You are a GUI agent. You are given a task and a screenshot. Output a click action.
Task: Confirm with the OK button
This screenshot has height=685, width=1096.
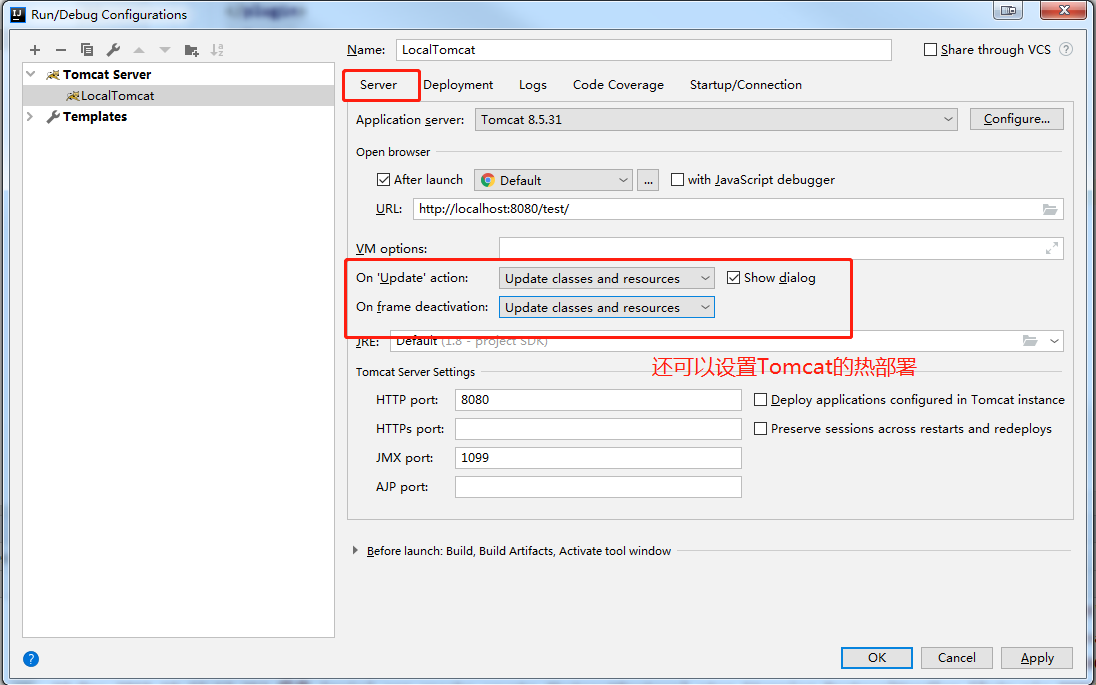point(877,658)
